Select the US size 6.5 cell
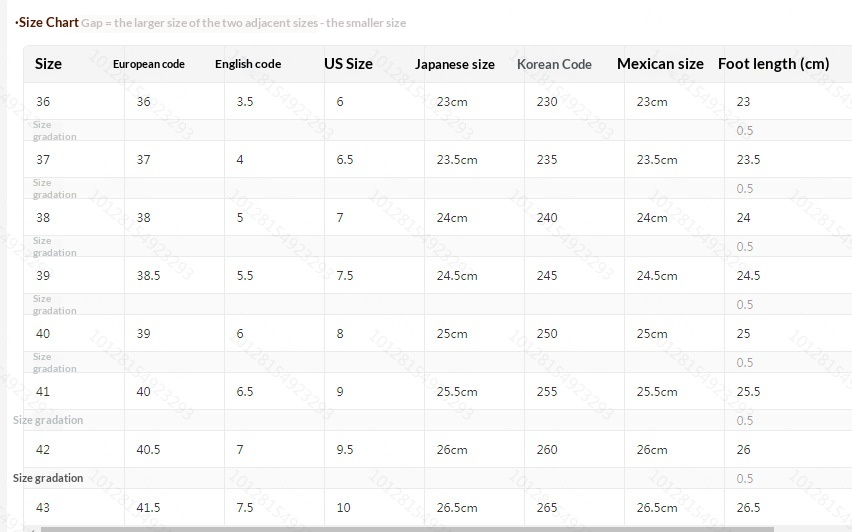Viewport: 852px width, 532px height. tap(345, 160)
